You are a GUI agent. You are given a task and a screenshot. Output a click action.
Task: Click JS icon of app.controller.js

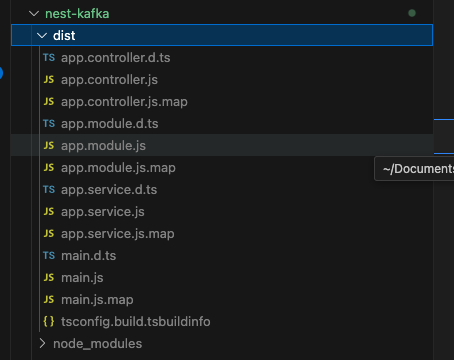pos(49,80)
